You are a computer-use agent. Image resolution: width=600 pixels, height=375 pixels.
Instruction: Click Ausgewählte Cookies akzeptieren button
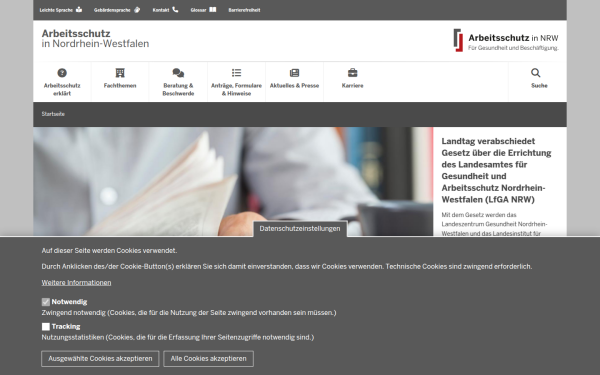pos(100,359)
